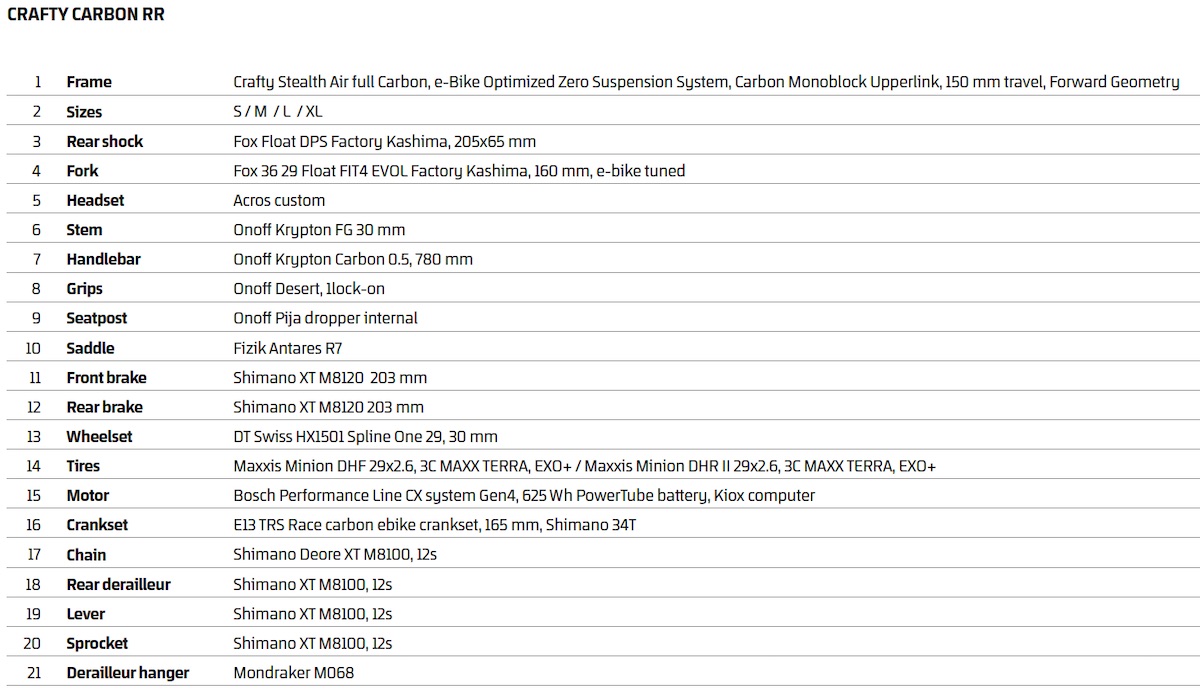
Task: Click row number 20 for Sprocket
Action: pyautogui.click(x=34, y=643)
